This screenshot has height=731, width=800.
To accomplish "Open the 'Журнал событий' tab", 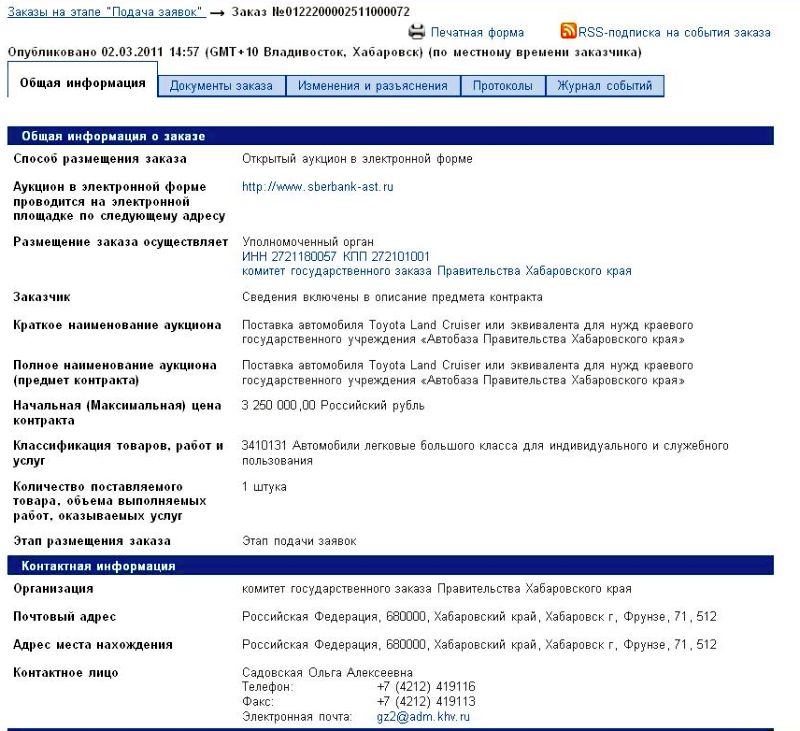I will coord(604,86).
